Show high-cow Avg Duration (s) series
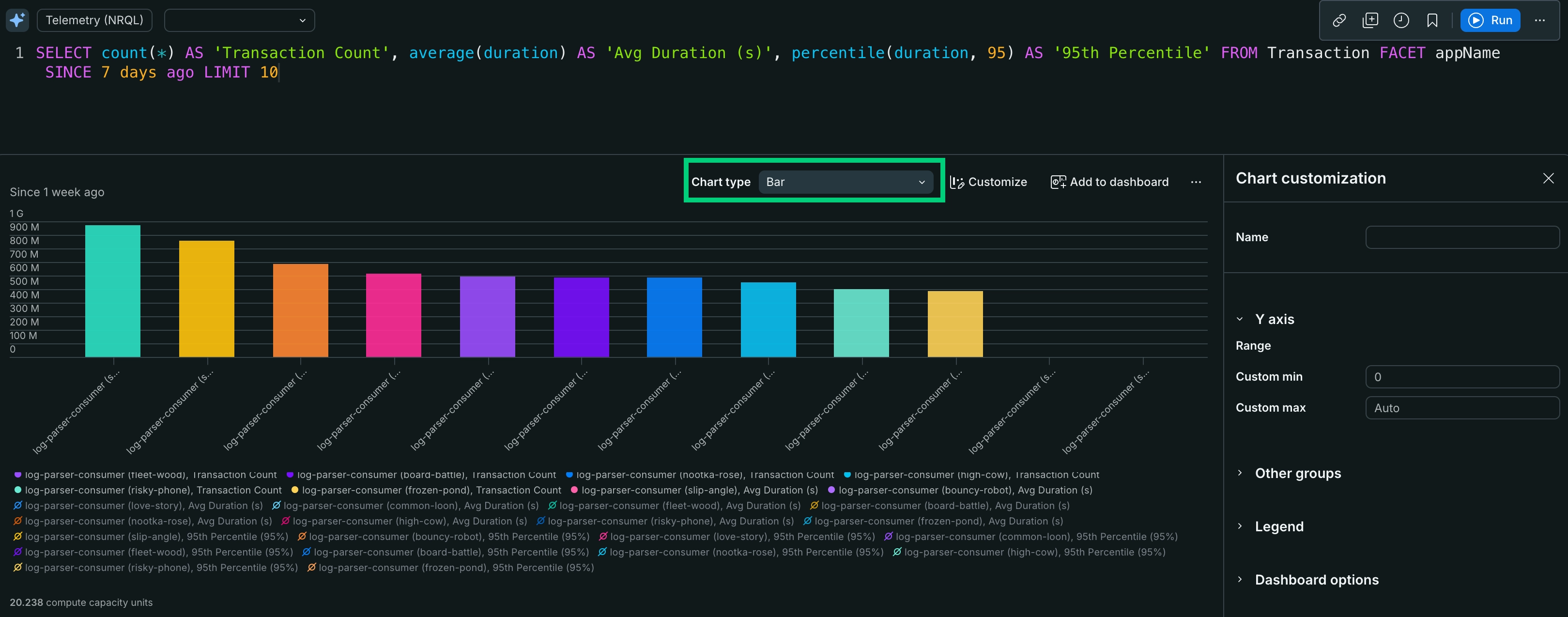The image size is (1568, 617). coord(404,522)
